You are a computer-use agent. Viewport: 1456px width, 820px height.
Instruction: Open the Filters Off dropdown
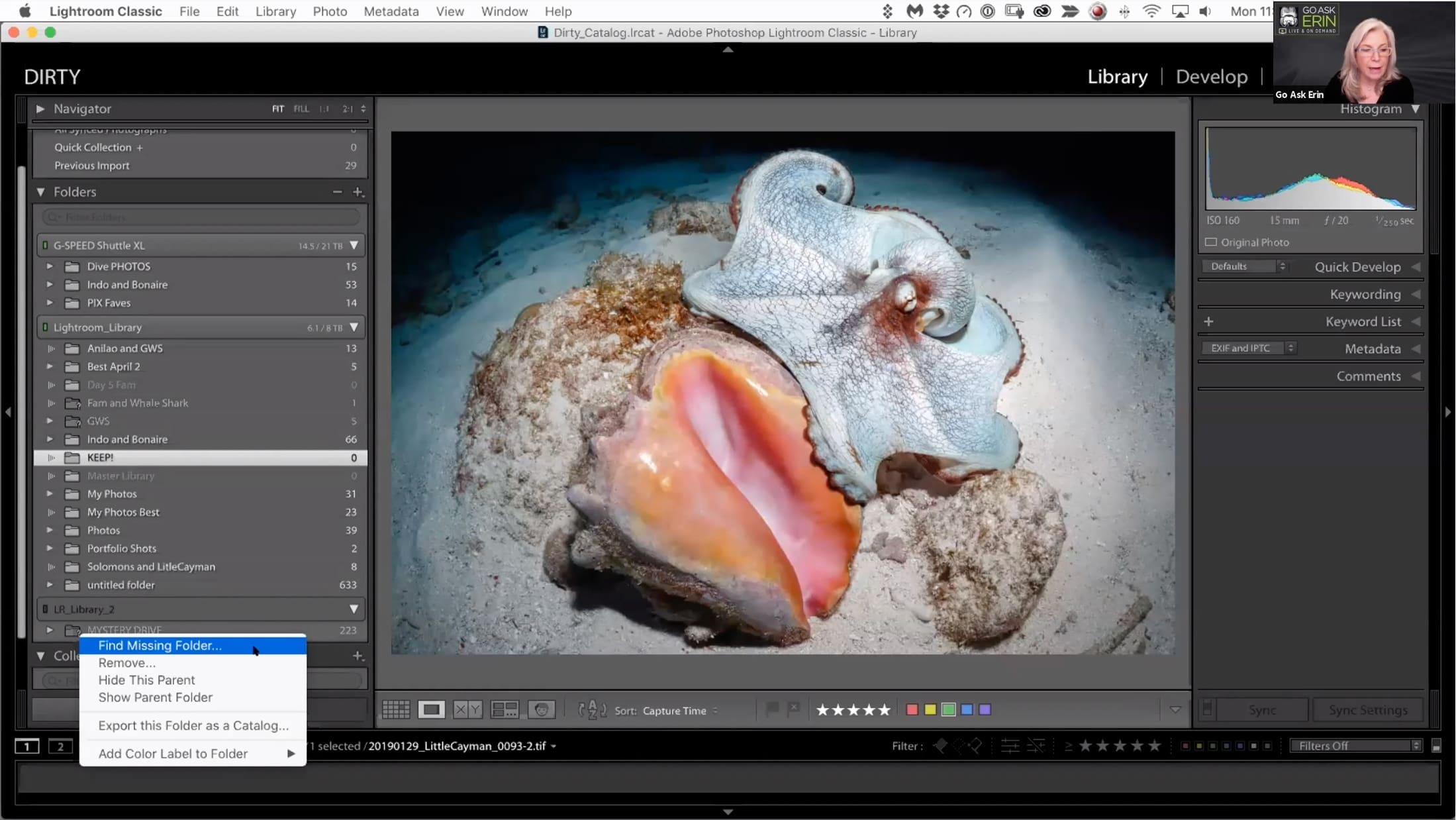click(x=1356, y=746)
